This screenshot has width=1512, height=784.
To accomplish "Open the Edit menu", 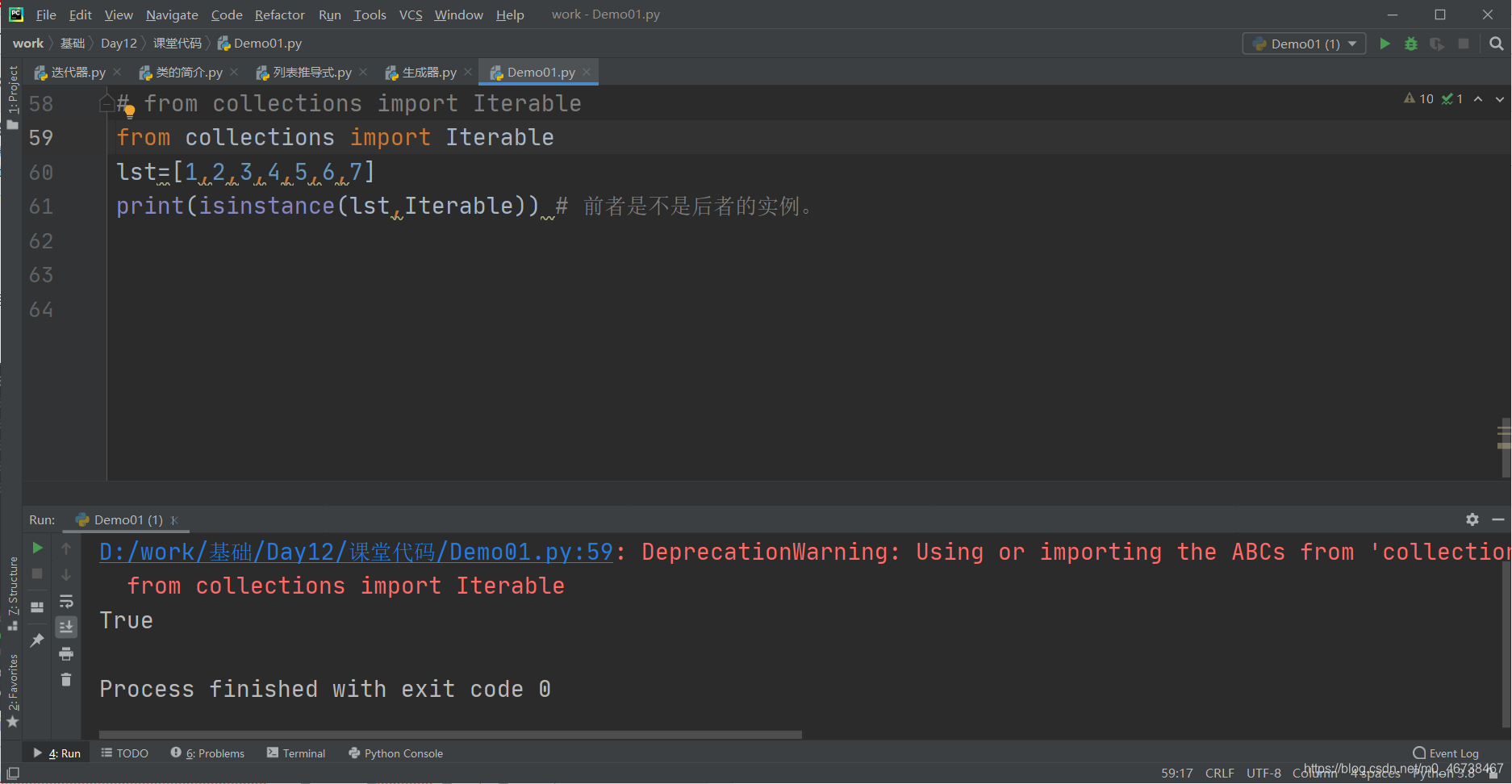I will pyautogui.click(x=80, y=15).
